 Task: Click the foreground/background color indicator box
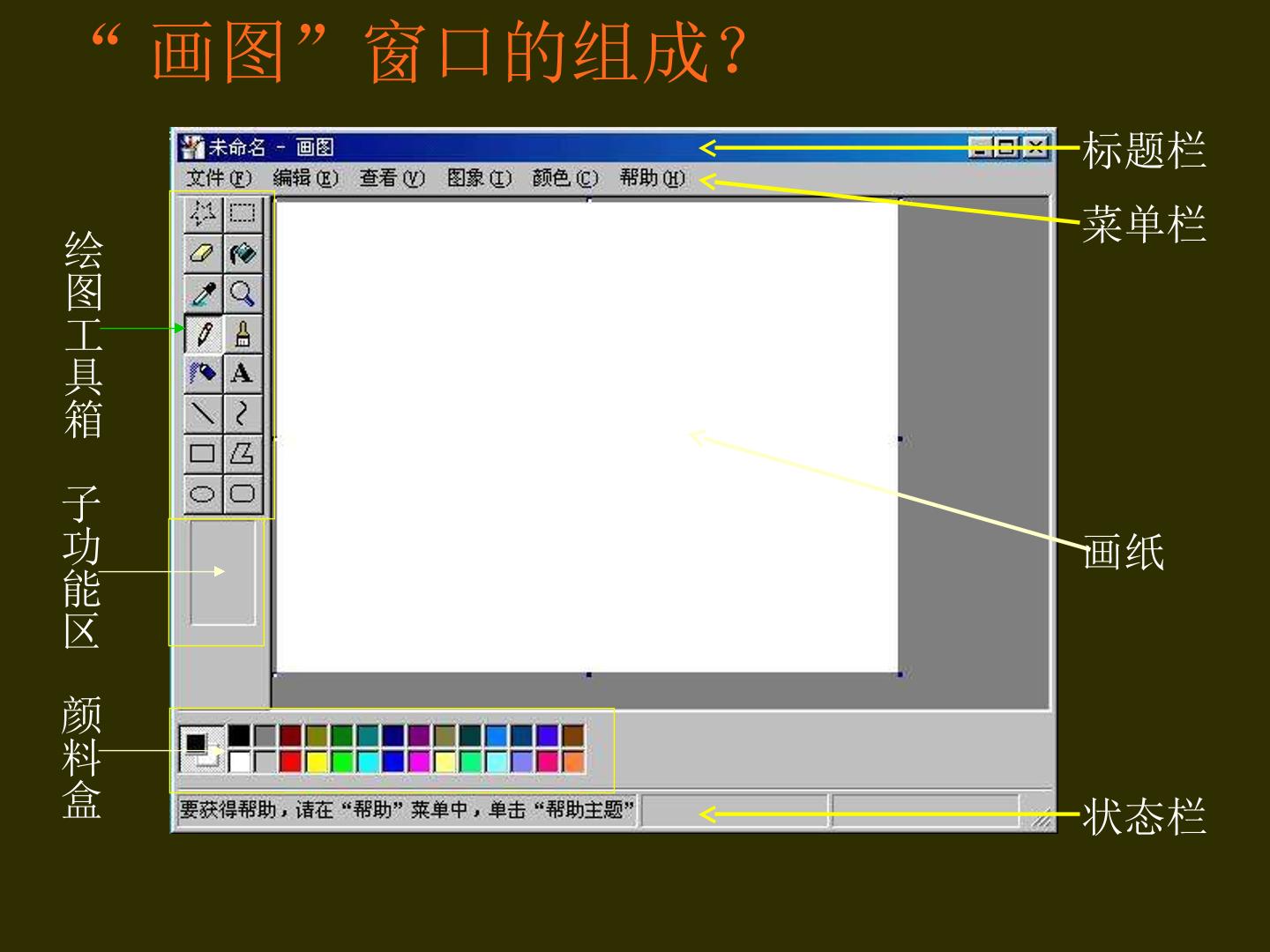pos(202,748)
